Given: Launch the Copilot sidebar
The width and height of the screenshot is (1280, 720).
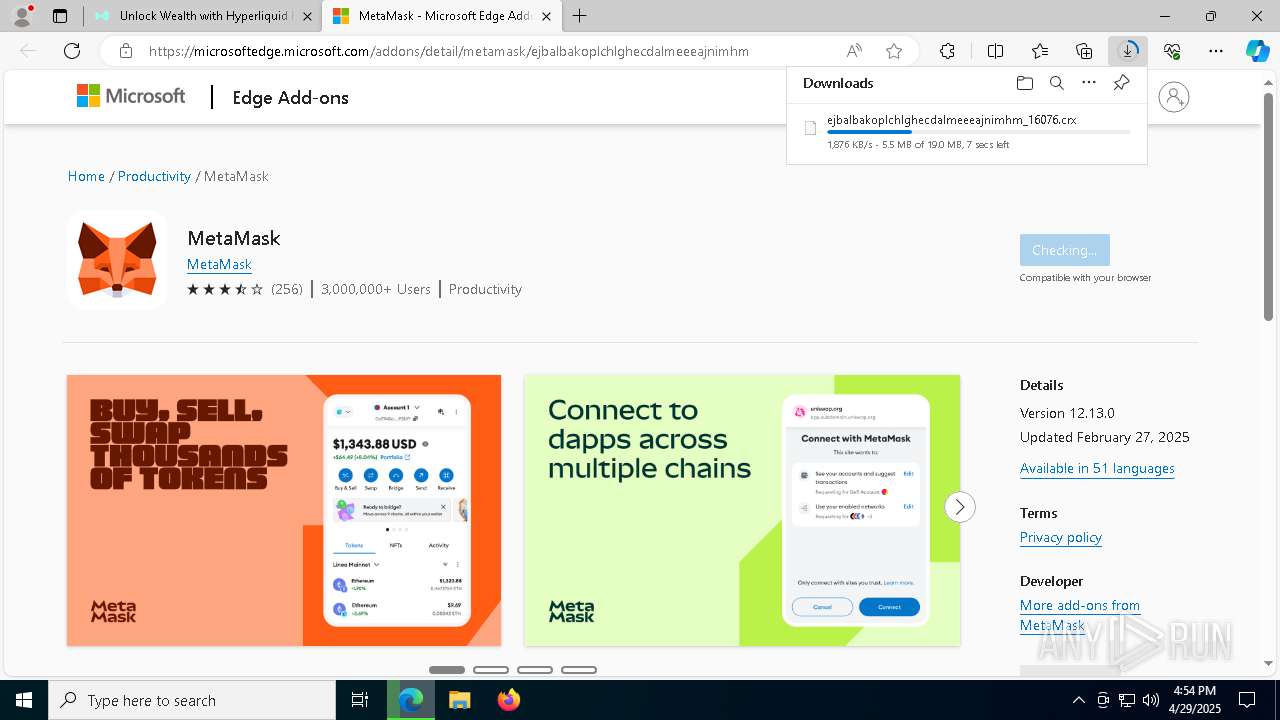Looking at the screenshot, I should 1257,51.
